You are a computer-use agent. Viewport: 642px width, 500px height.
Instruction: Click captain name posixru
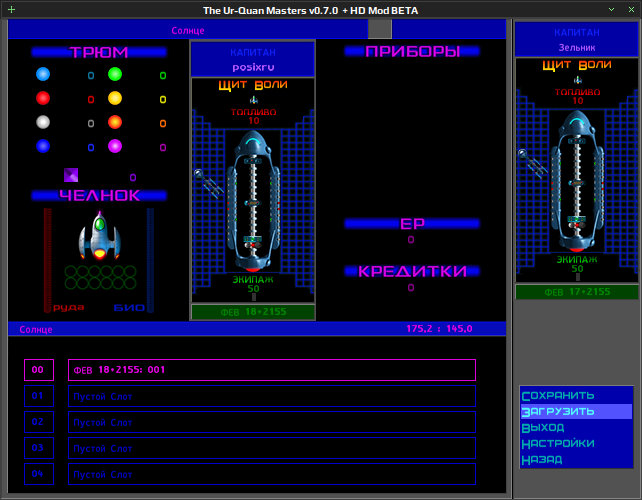click(x=253, y=67)
